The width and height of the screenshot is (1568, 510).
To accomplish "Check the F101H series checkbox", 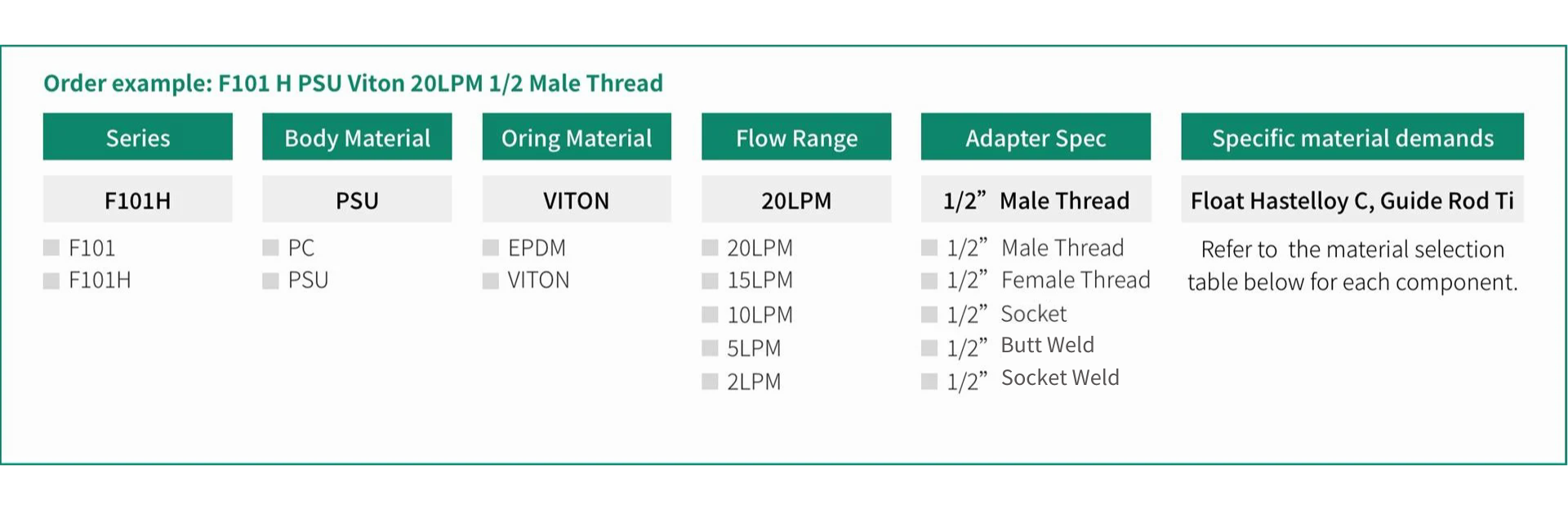I will pos(51,281).
